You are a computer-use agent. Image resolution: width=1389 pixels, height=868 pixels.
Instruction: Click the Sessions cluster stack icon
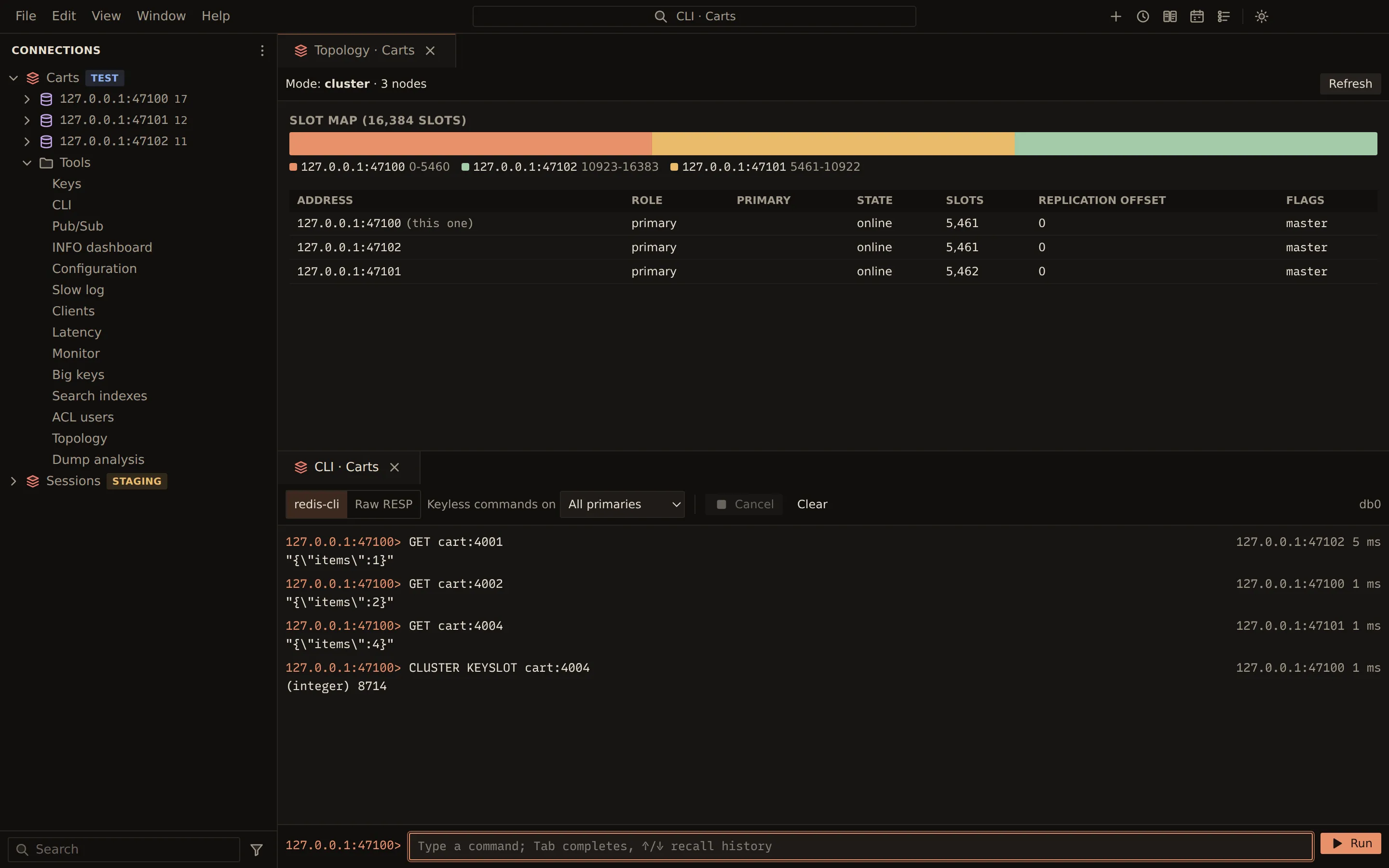(33, 481)
